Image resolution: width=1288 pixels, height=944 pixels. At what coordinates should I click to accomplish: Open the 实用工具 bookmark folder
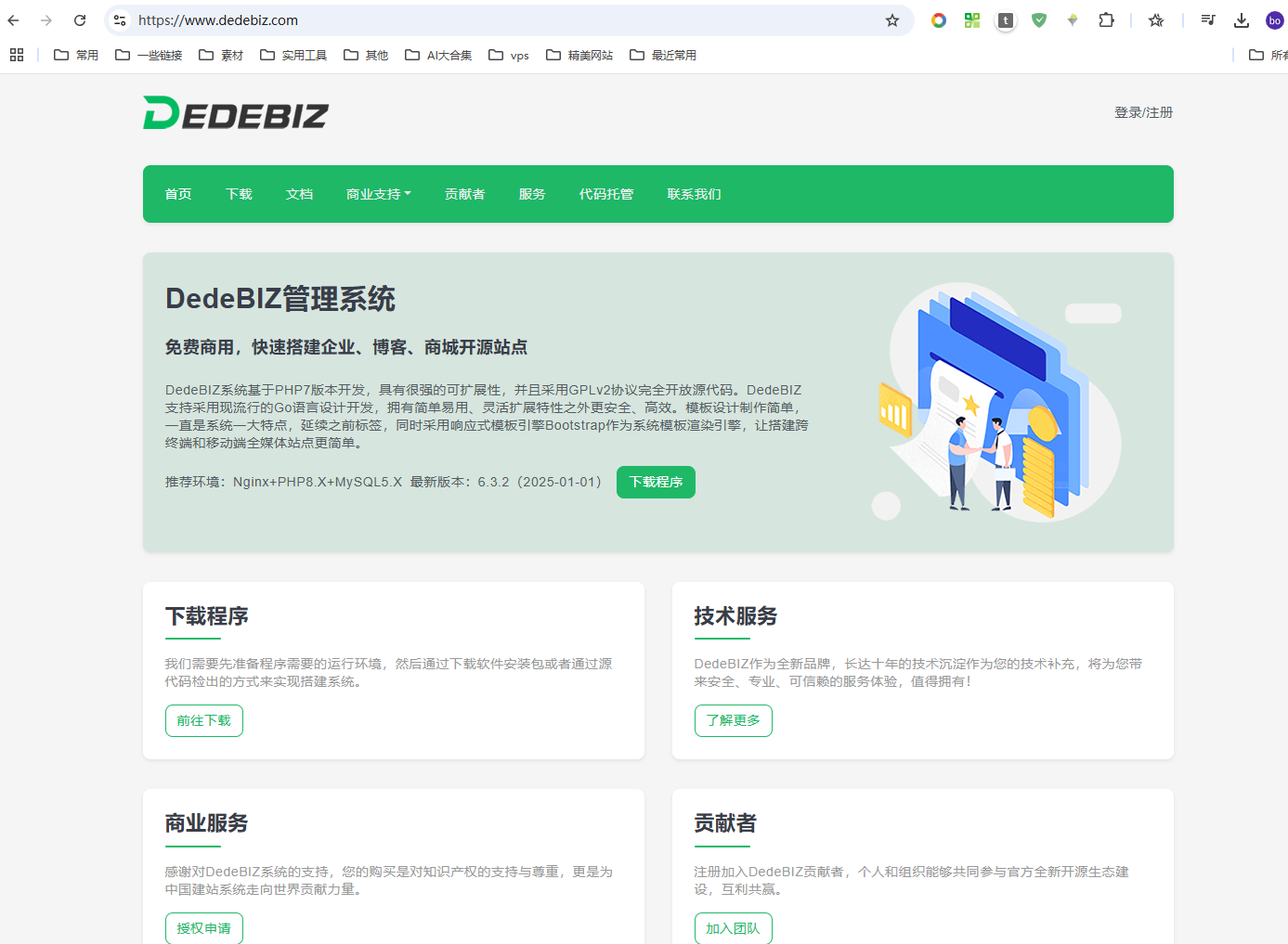click(x=293, y=56)
